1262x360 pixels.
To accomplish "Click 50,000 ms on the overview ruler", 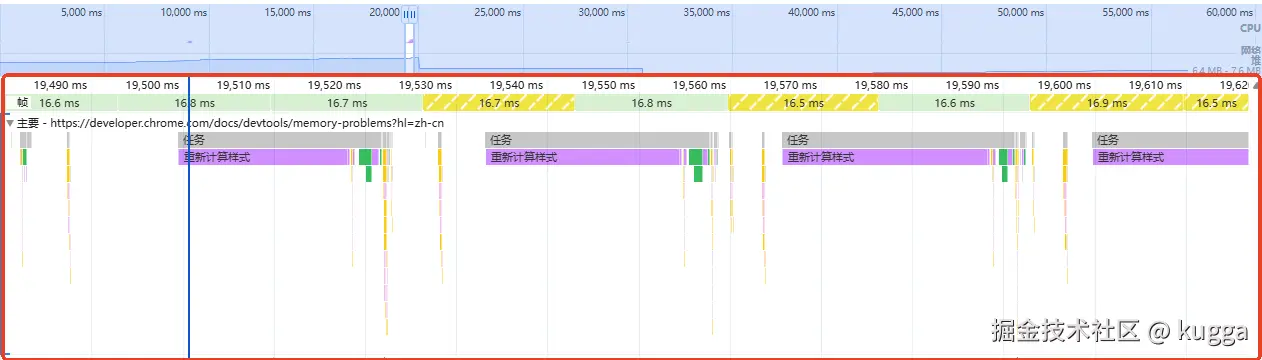I will 1022,13.
